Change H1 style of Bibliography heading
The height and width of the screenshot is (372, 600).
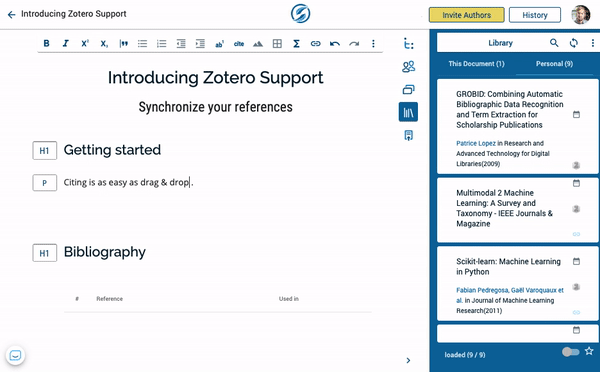[x=44, y=253]
